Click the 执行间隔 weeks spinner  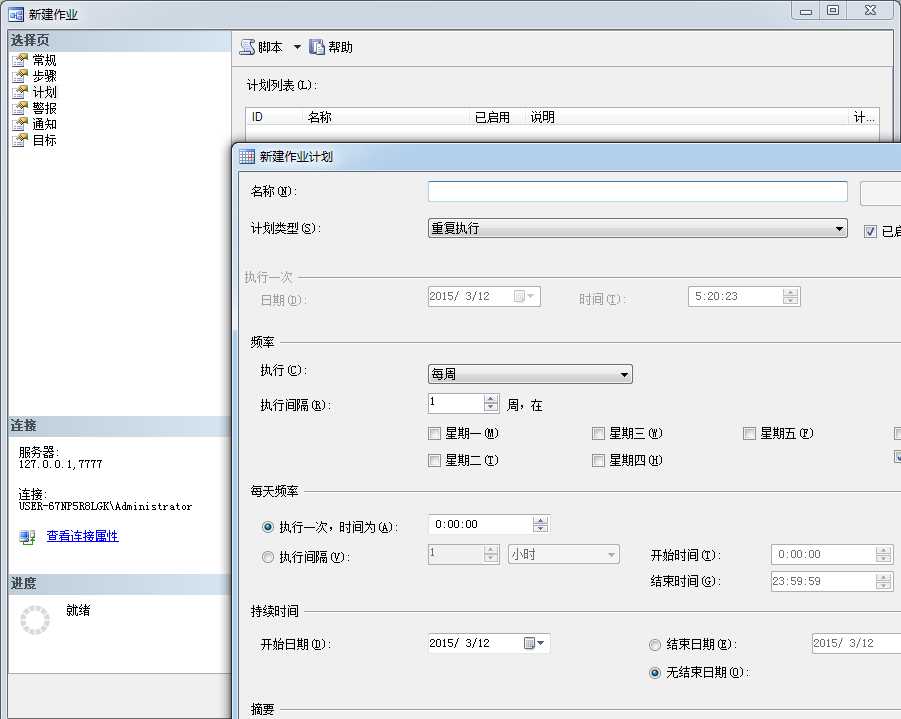coord(491,403)
